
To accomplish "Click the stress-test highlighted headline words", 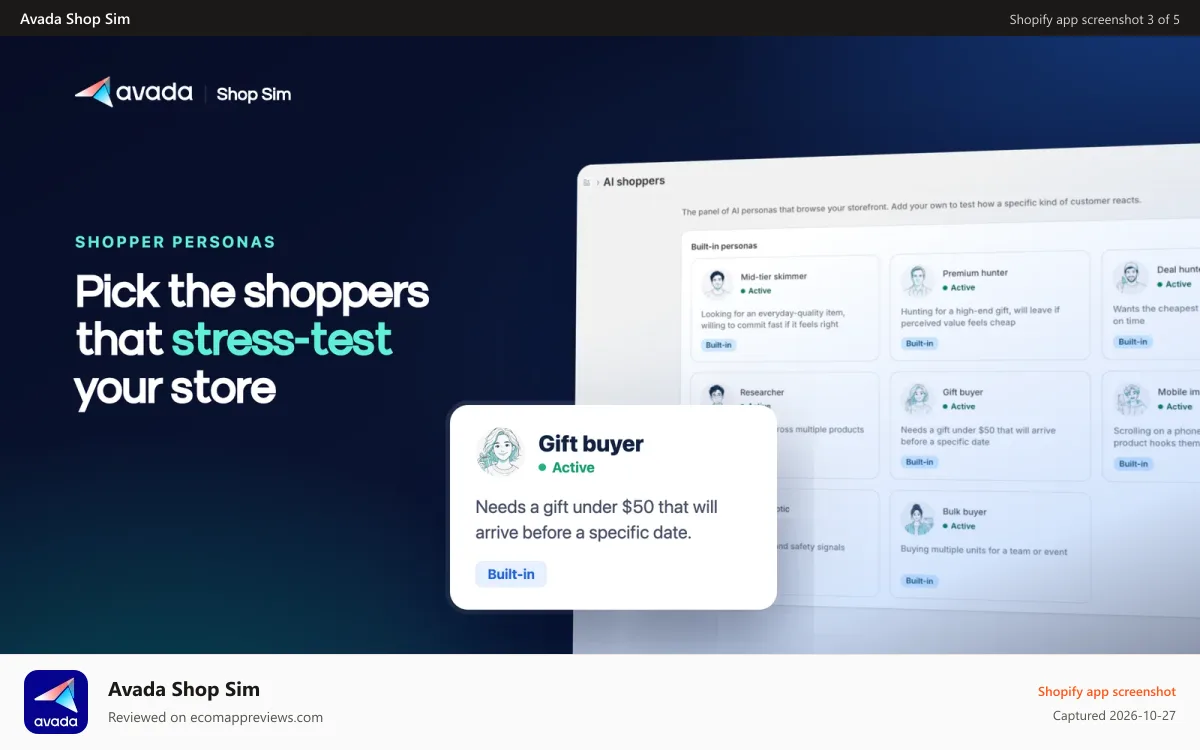I will (282, 340).
